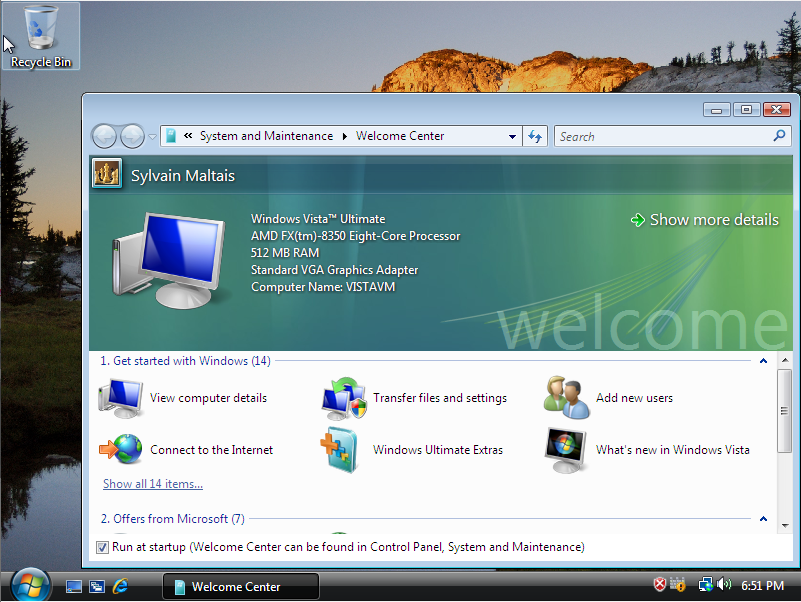Launch Internet Explorer from quick launch
This screenshot has height=602, width=801.
[x=121, y=586]
